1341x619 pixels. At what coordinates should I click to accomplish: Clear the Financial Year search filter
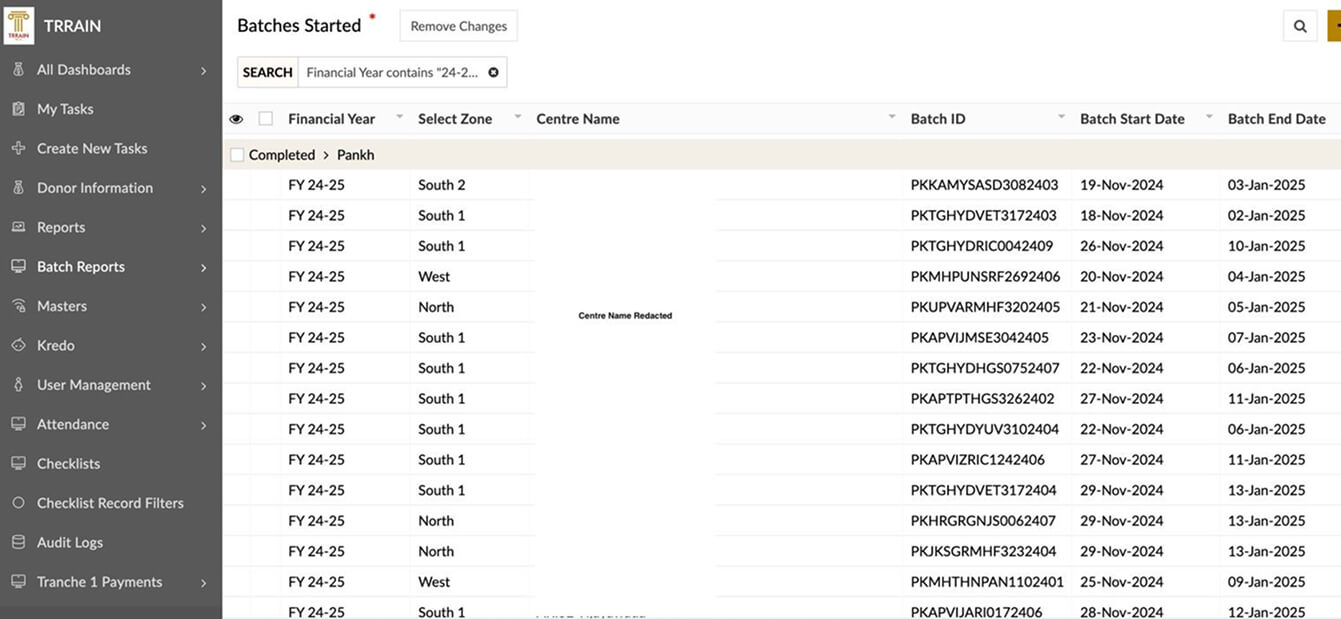pyautogui.click(x=493, y=72)
